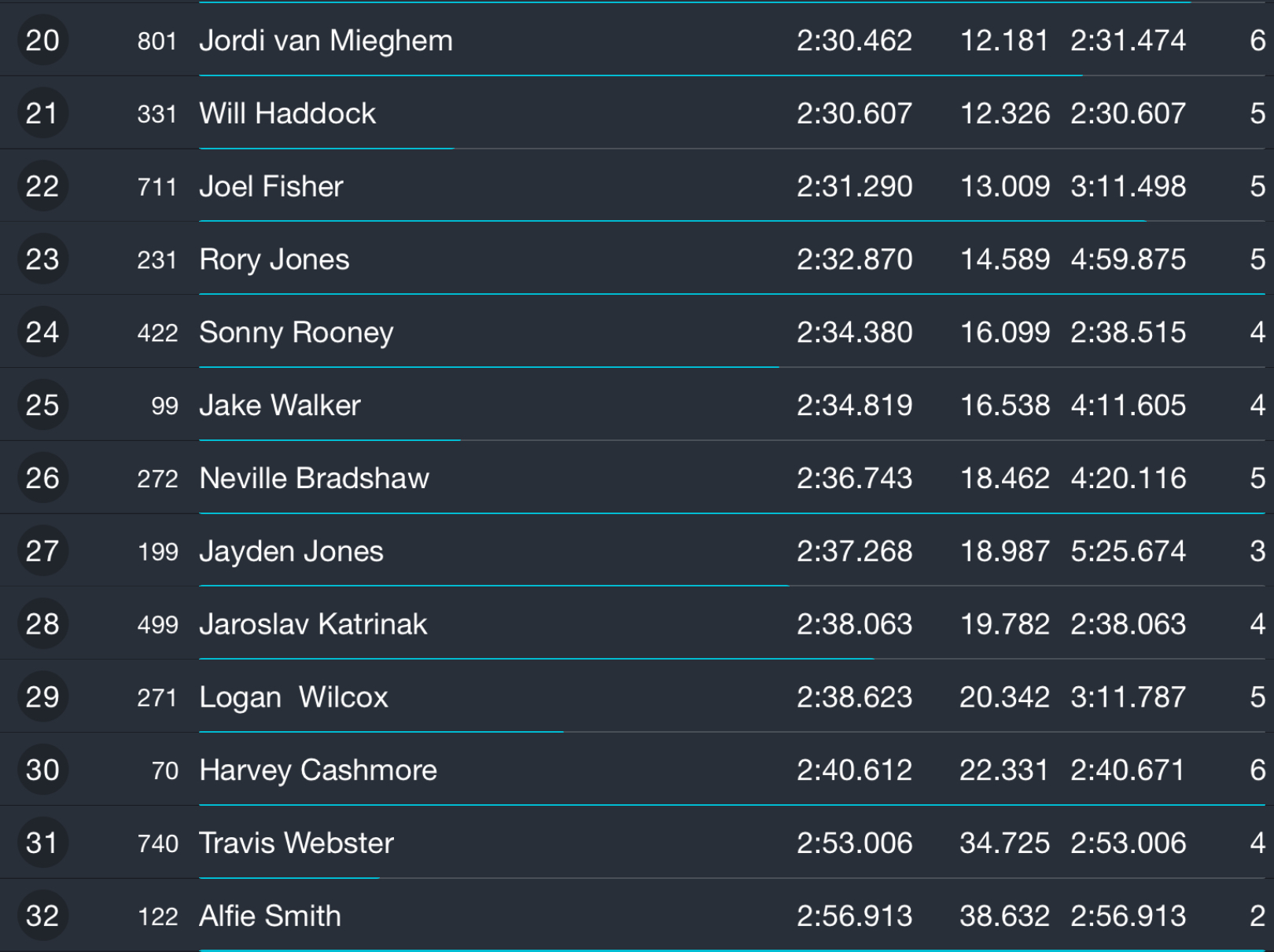1274x952 pixels.
Task: Tap Neville Bradshaw's name
Action: click(x=314, y=478)
